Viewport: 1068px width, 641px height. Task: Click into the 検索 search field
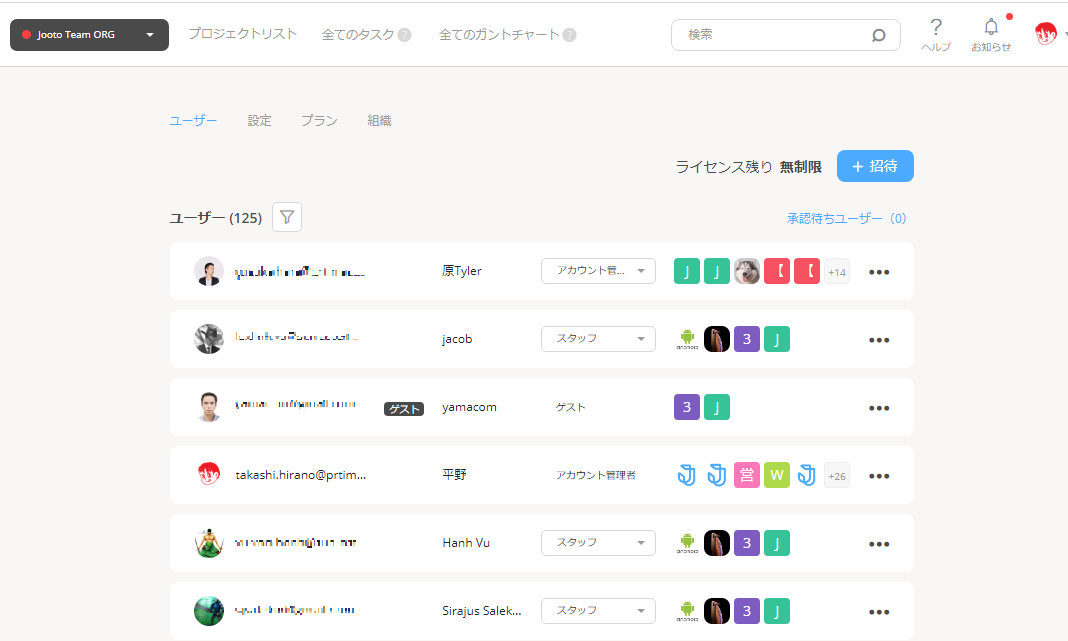[x=770, y=35]
